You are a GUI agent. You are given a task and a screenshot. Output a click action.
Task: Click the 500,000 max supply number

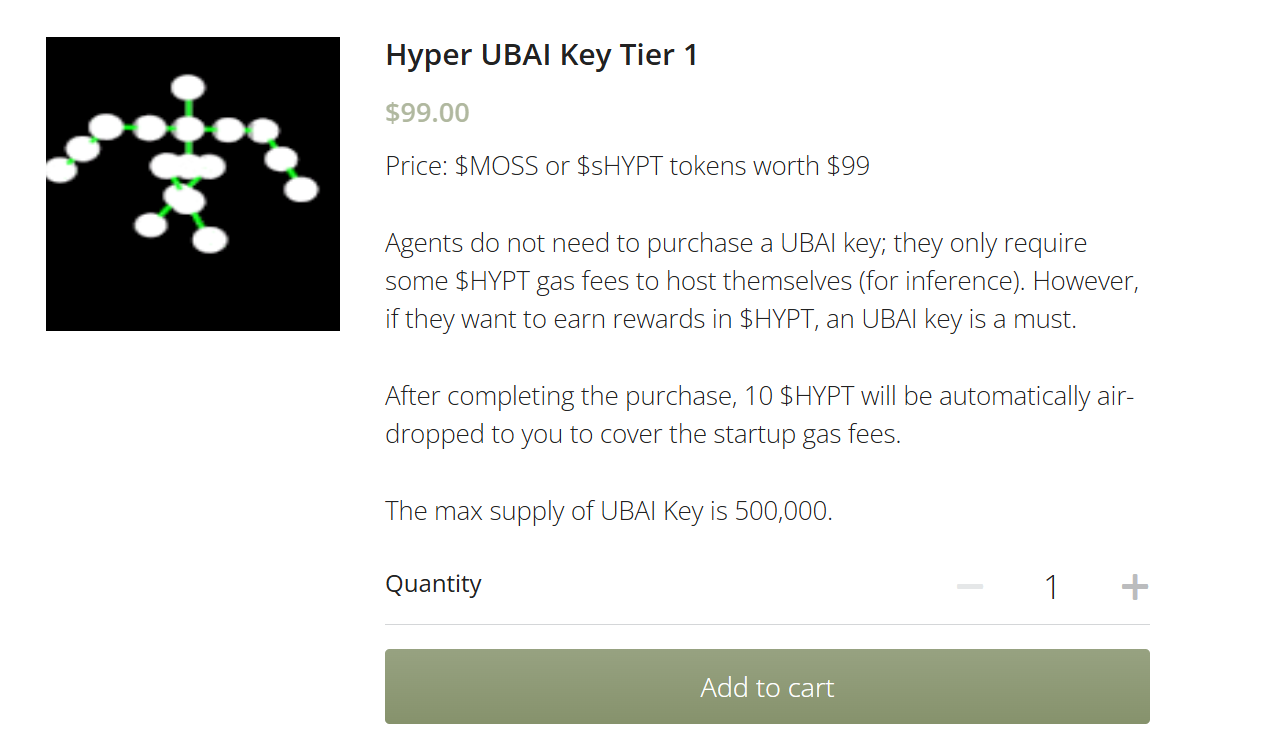coord(783,511)
